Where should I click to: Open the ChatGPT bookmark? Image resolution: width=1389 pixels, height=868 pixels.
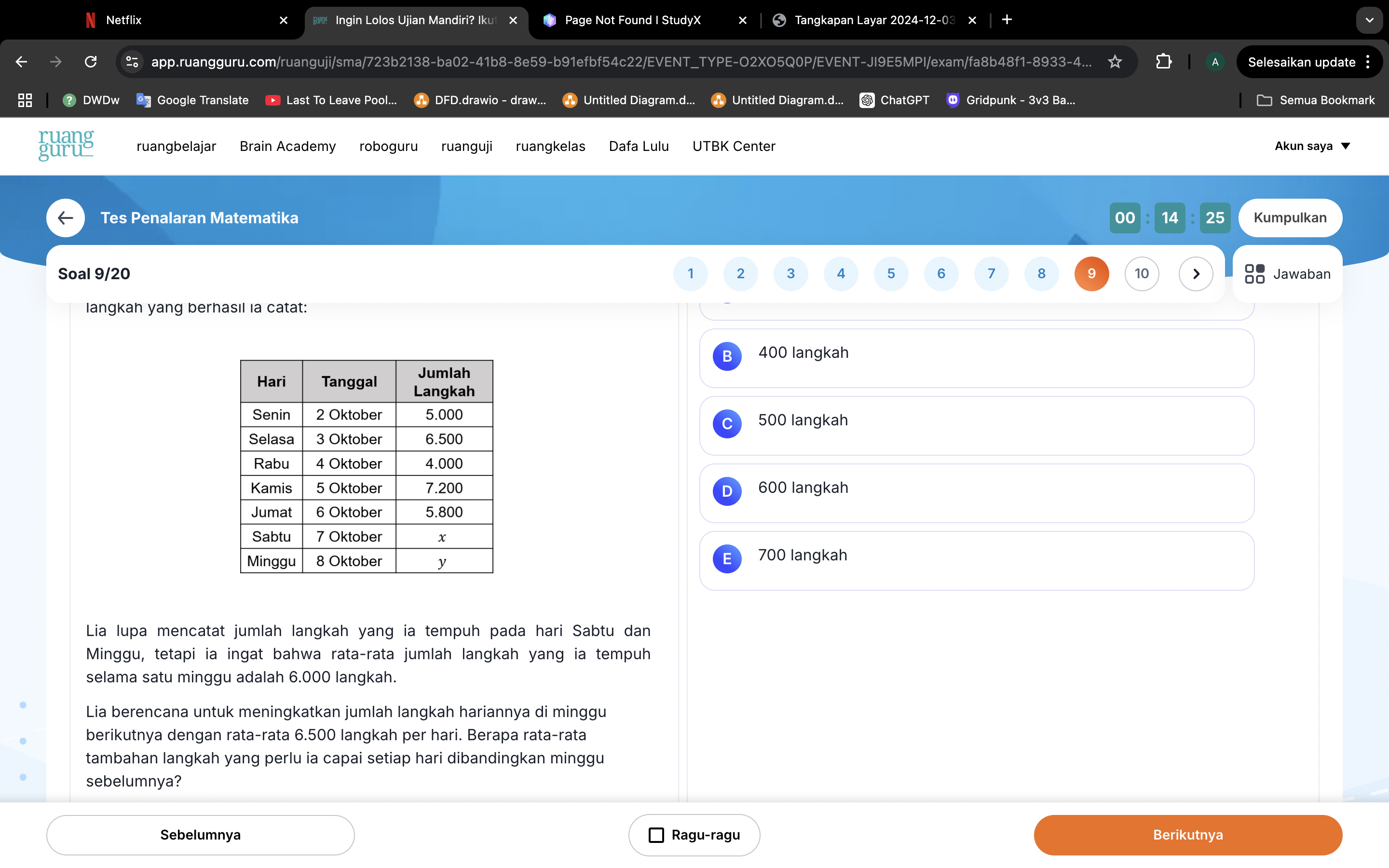point(894,100)
